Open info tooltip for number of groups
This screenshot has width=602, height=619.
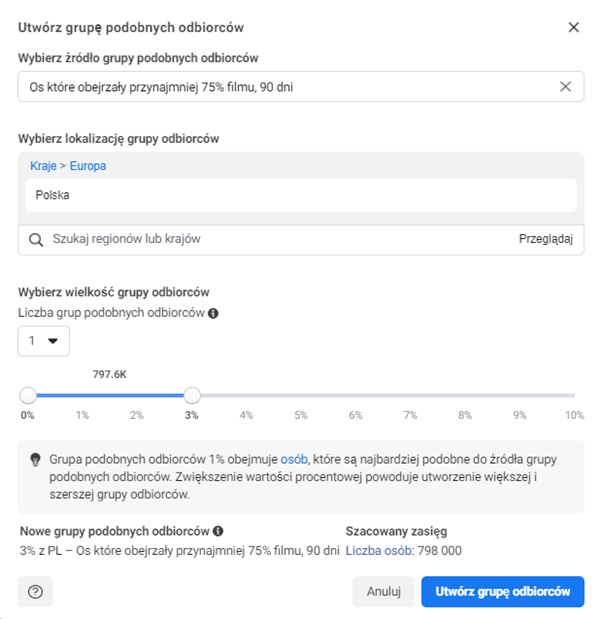pyautogui.click(x=213, y=313)
